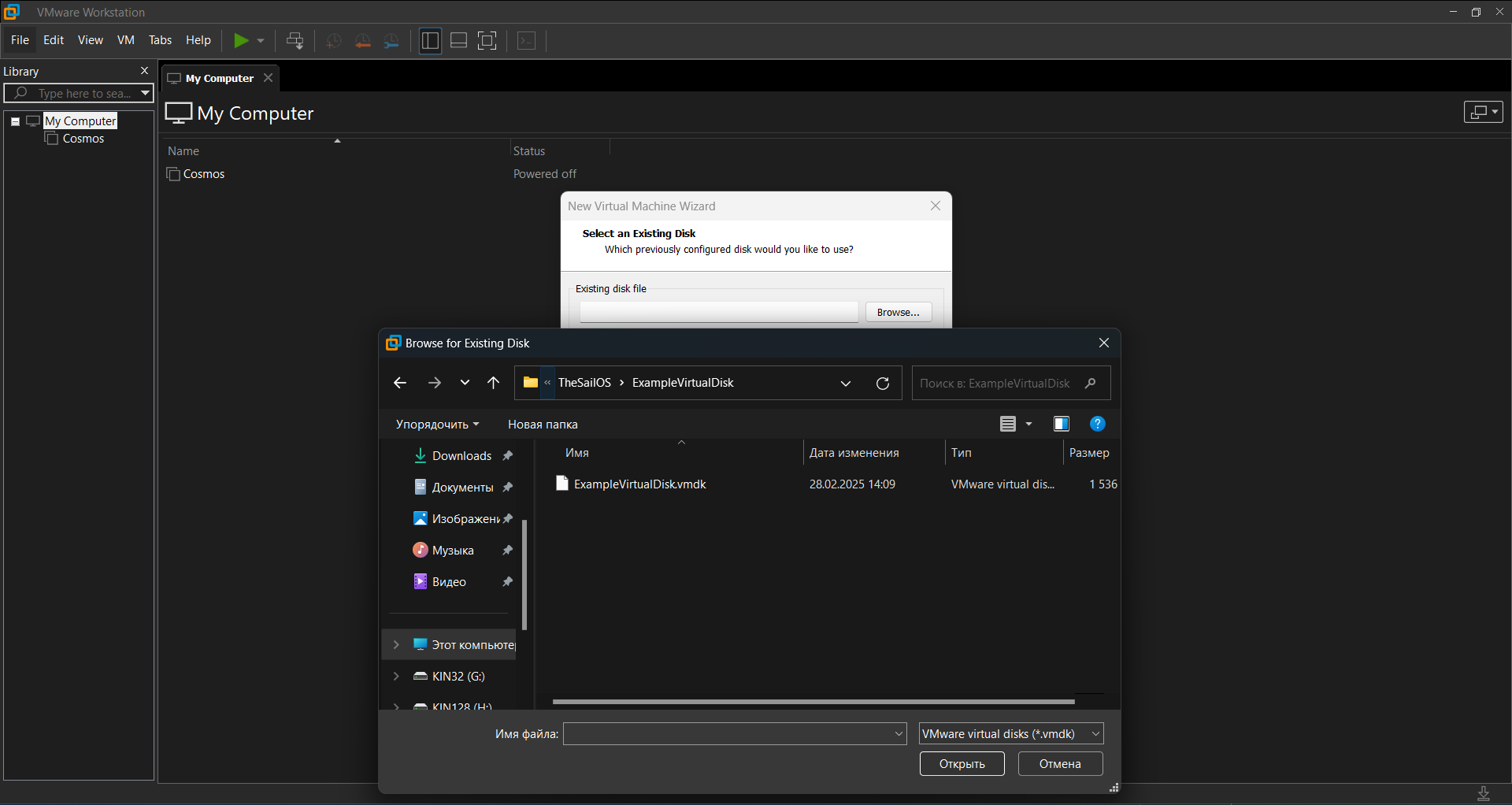
Task: Select Cosmos in the Library tree
Action: (83, 139)
